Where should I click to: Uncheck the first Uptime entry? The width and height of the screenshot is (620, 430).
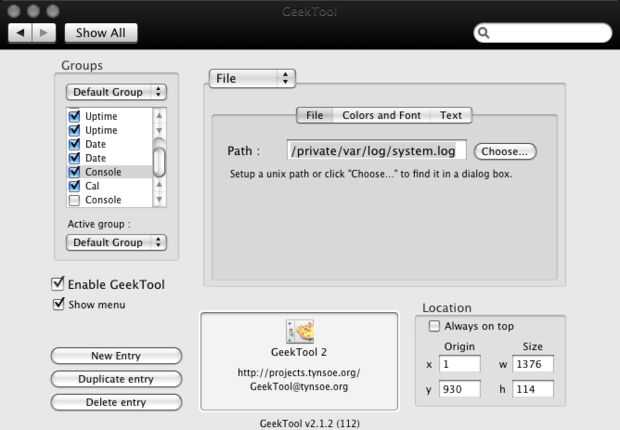[x=74, y=116]
